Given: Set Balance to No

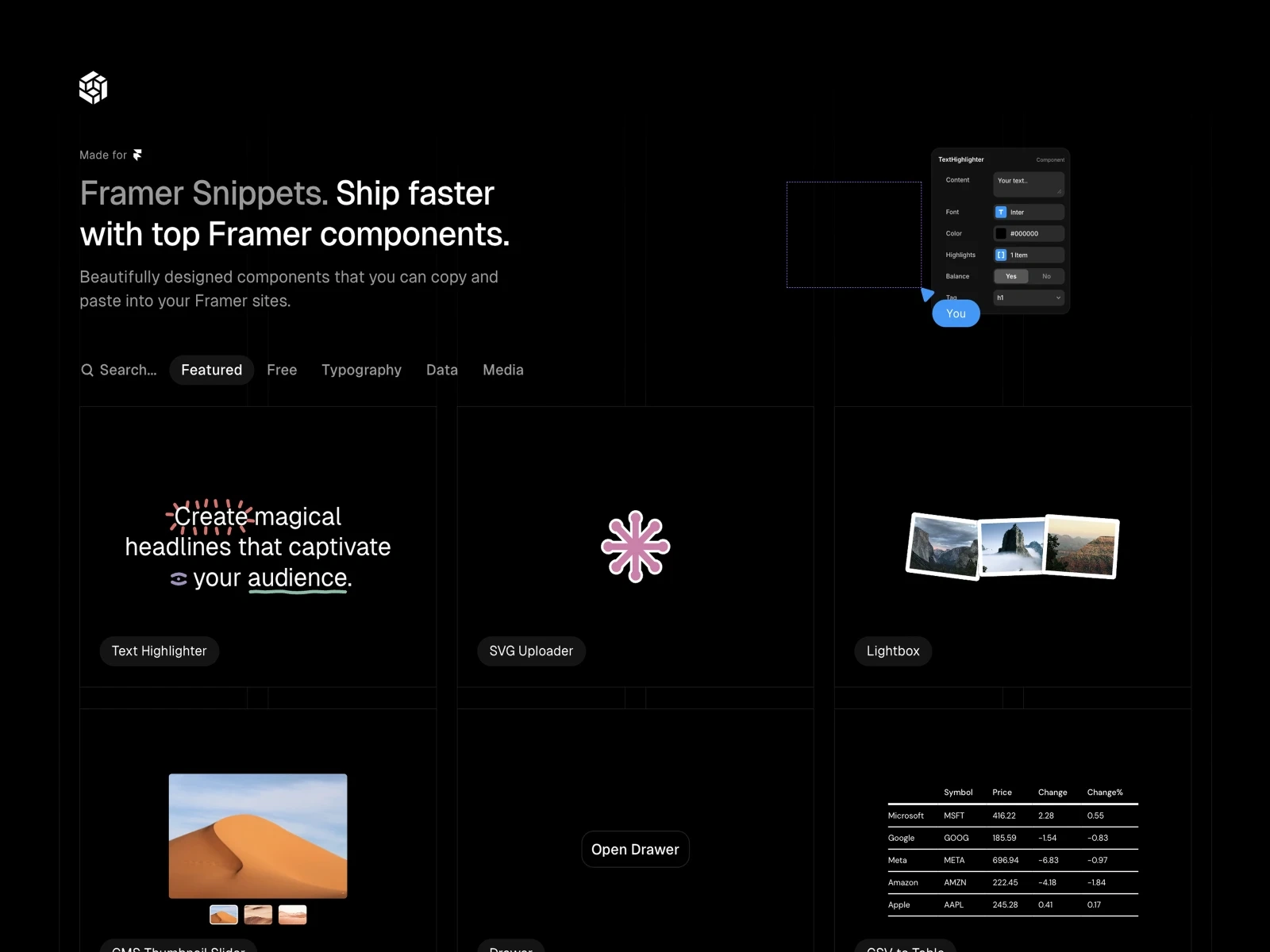Looking at the screenshot, I should coord(1046,276).
